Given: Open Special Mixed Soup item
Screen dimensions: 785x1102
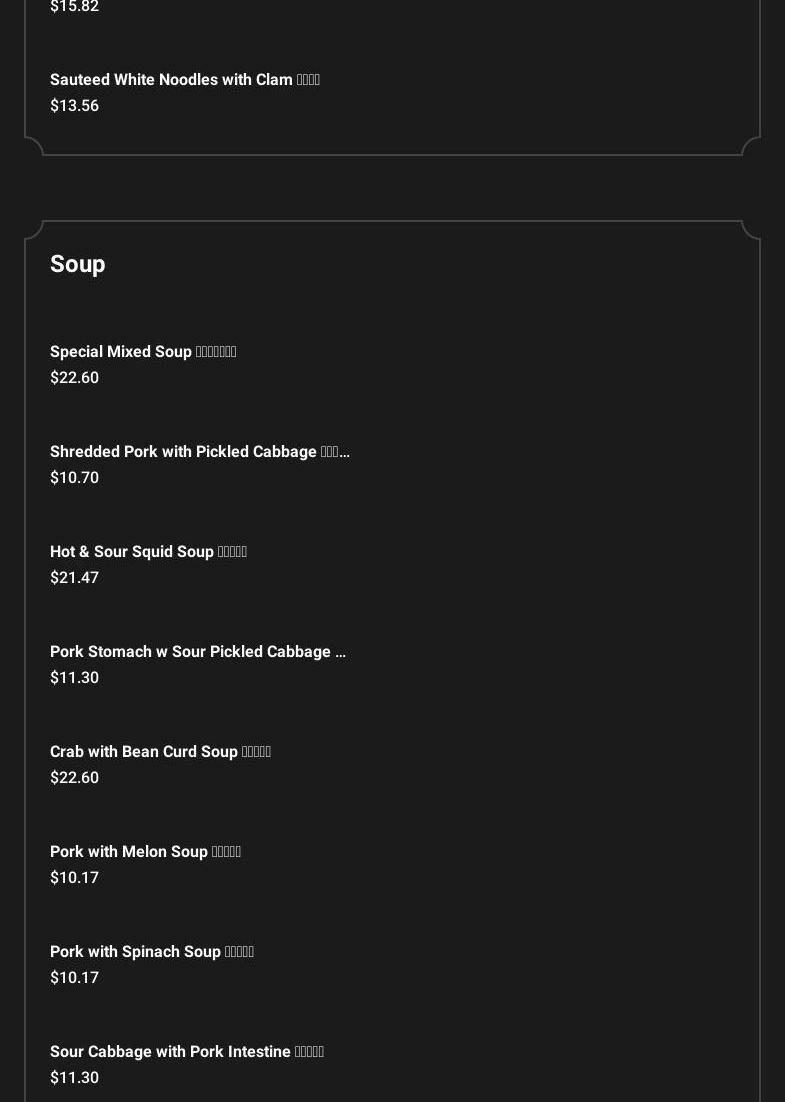Looking at the screenshot, I should pos(143,352).
